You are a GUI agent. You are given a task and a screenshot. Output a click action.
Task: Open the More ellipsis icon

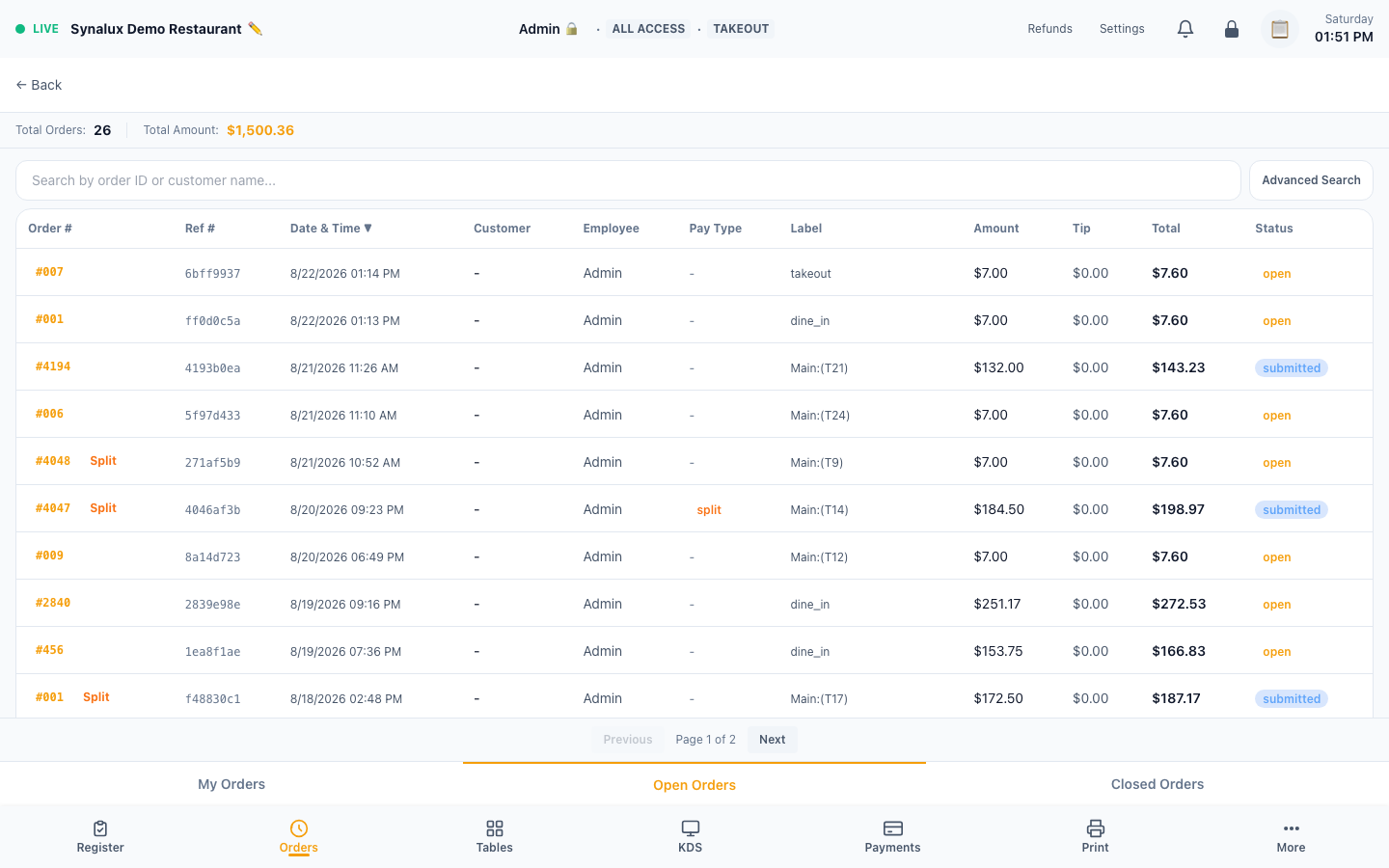point(1292,828)
